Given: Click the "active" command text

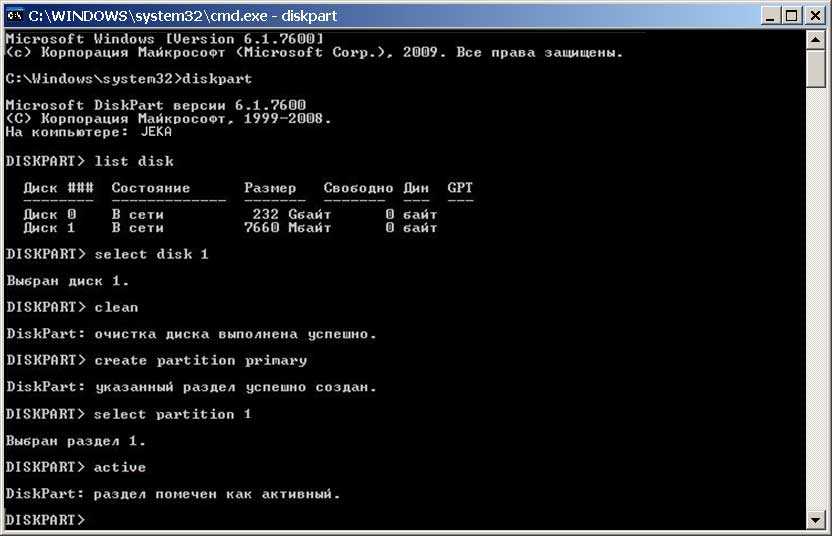Looking at the screenshot, I should 120,467.
